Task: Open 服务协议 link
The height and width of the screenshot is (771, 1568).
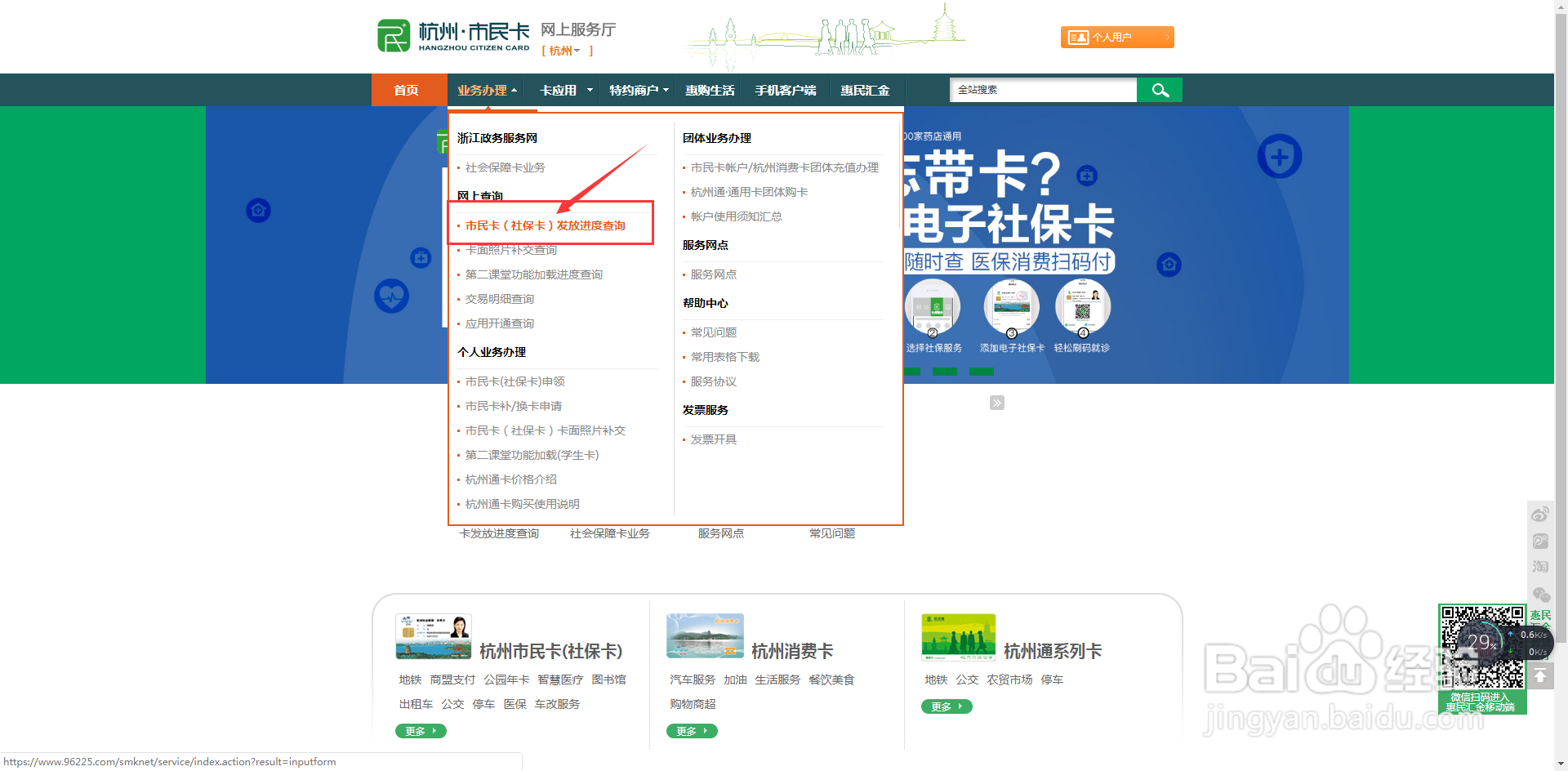Action: point(714,381)
